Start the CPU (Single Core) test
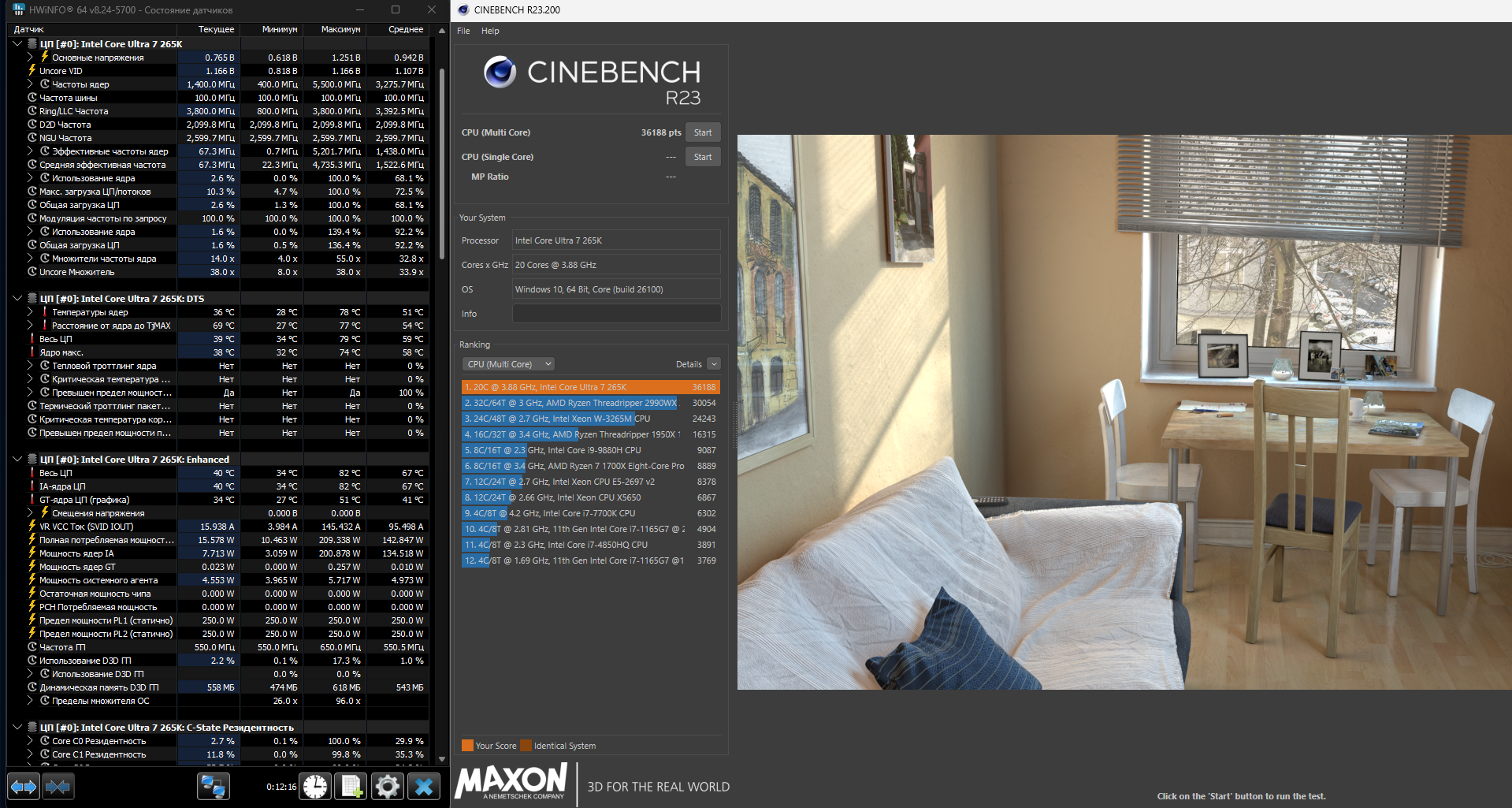The width and height of the screenshot is (1512, 808). (x=703, y=157)
